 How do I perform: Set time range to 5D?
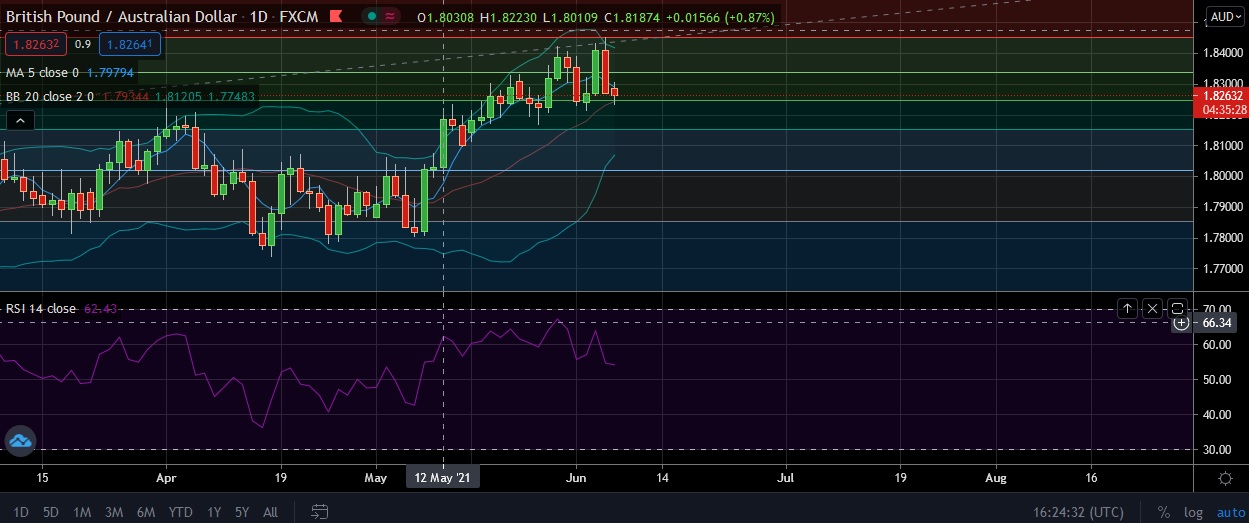(51, 512)
